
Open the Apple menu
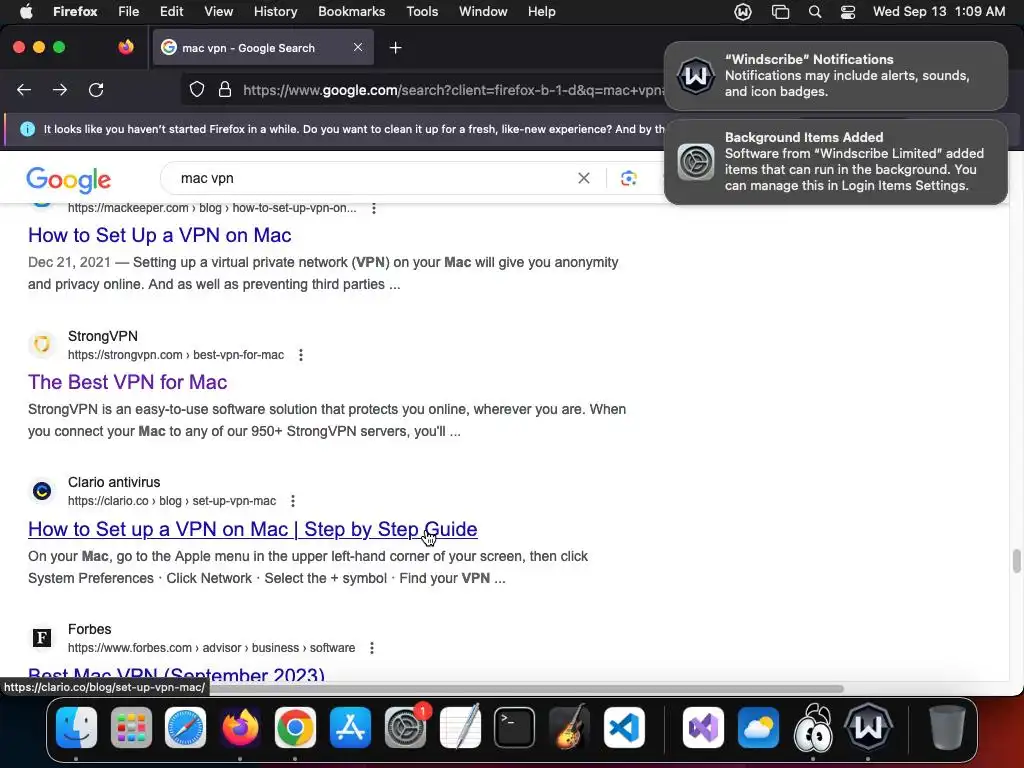point(26,12)
